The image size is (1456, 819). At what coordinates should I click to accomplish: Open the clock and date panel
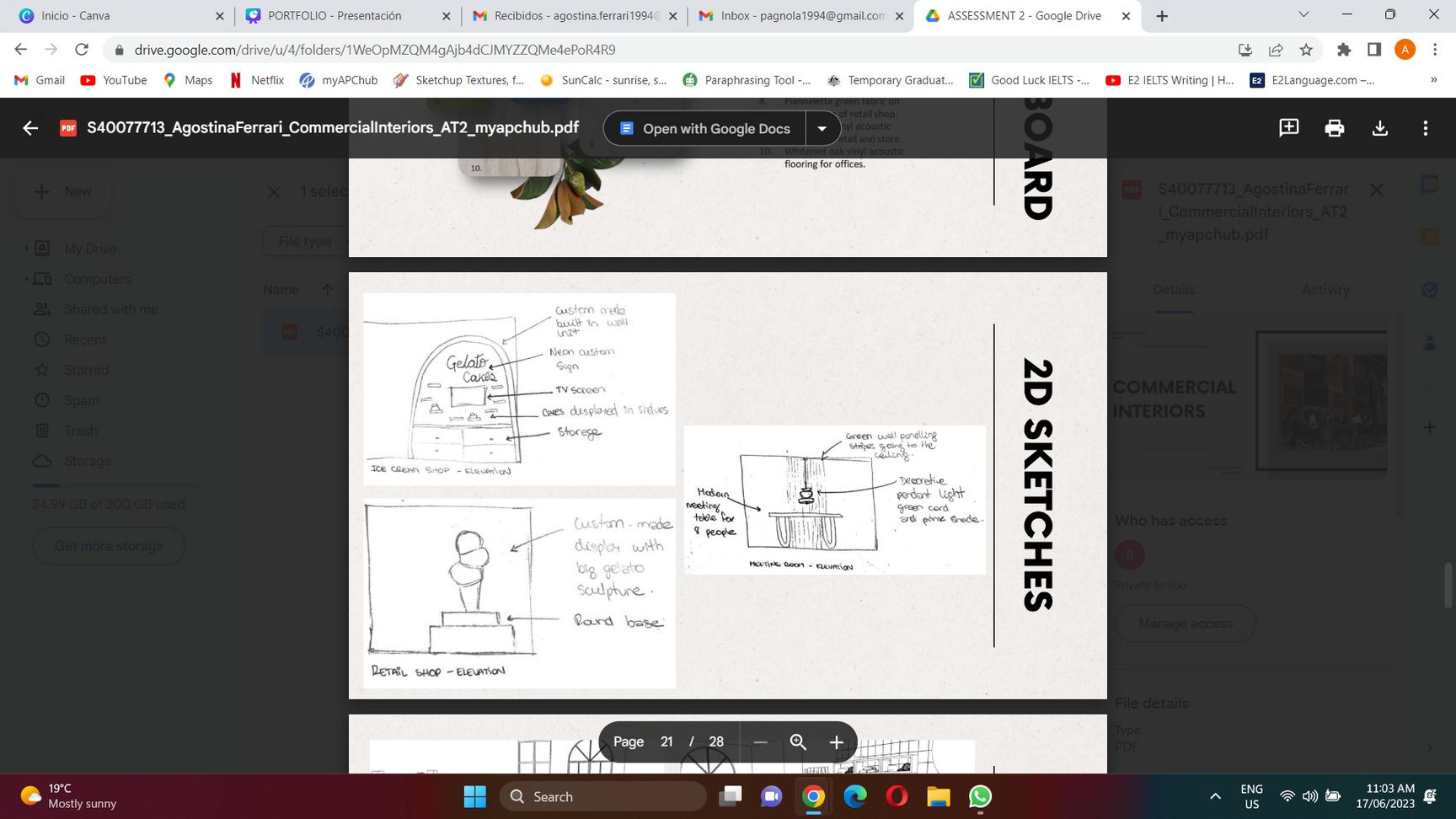click(1385, 796)
